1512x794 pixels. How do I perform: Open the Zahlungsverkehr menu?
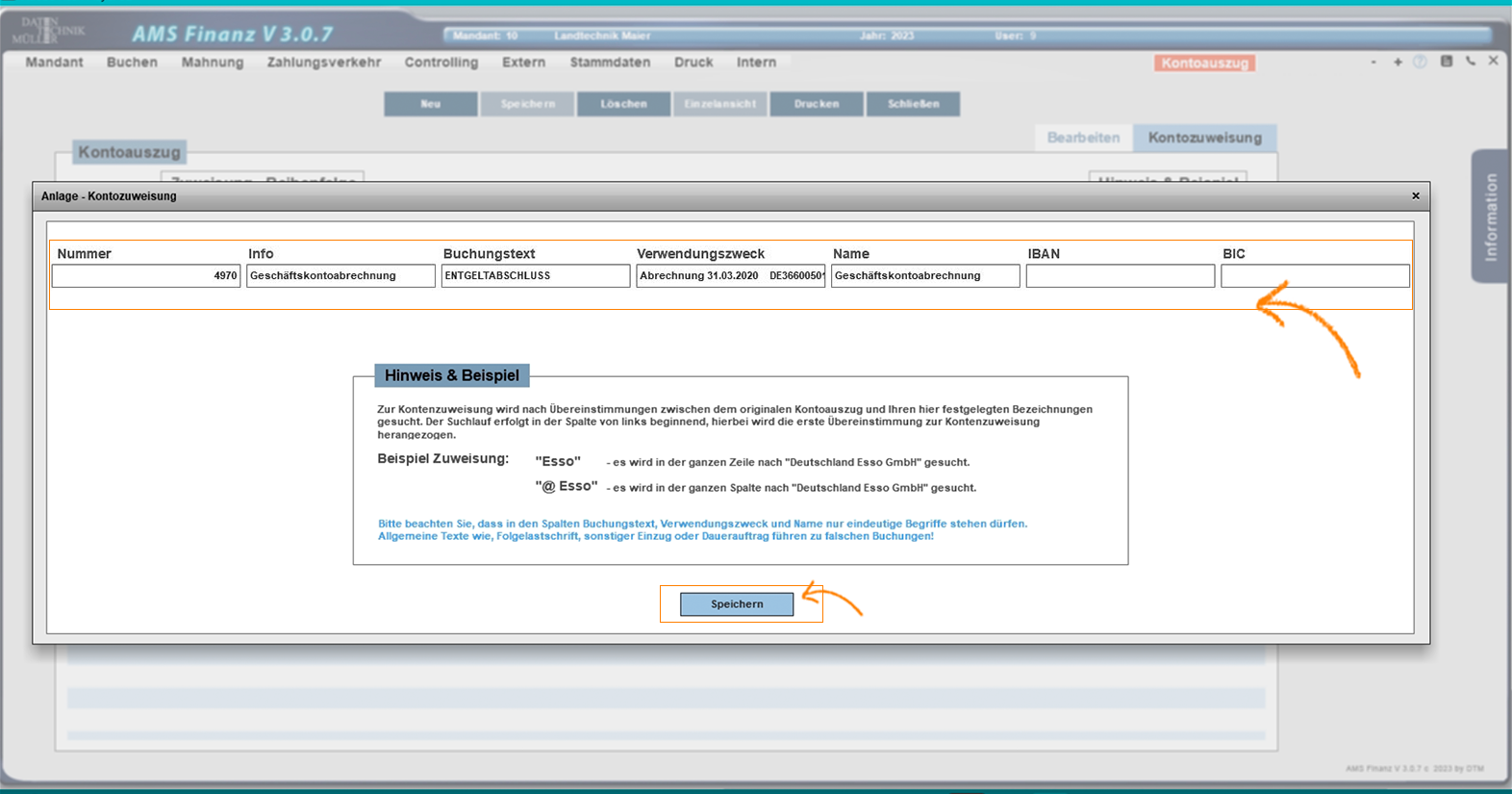tap(324, 63)
